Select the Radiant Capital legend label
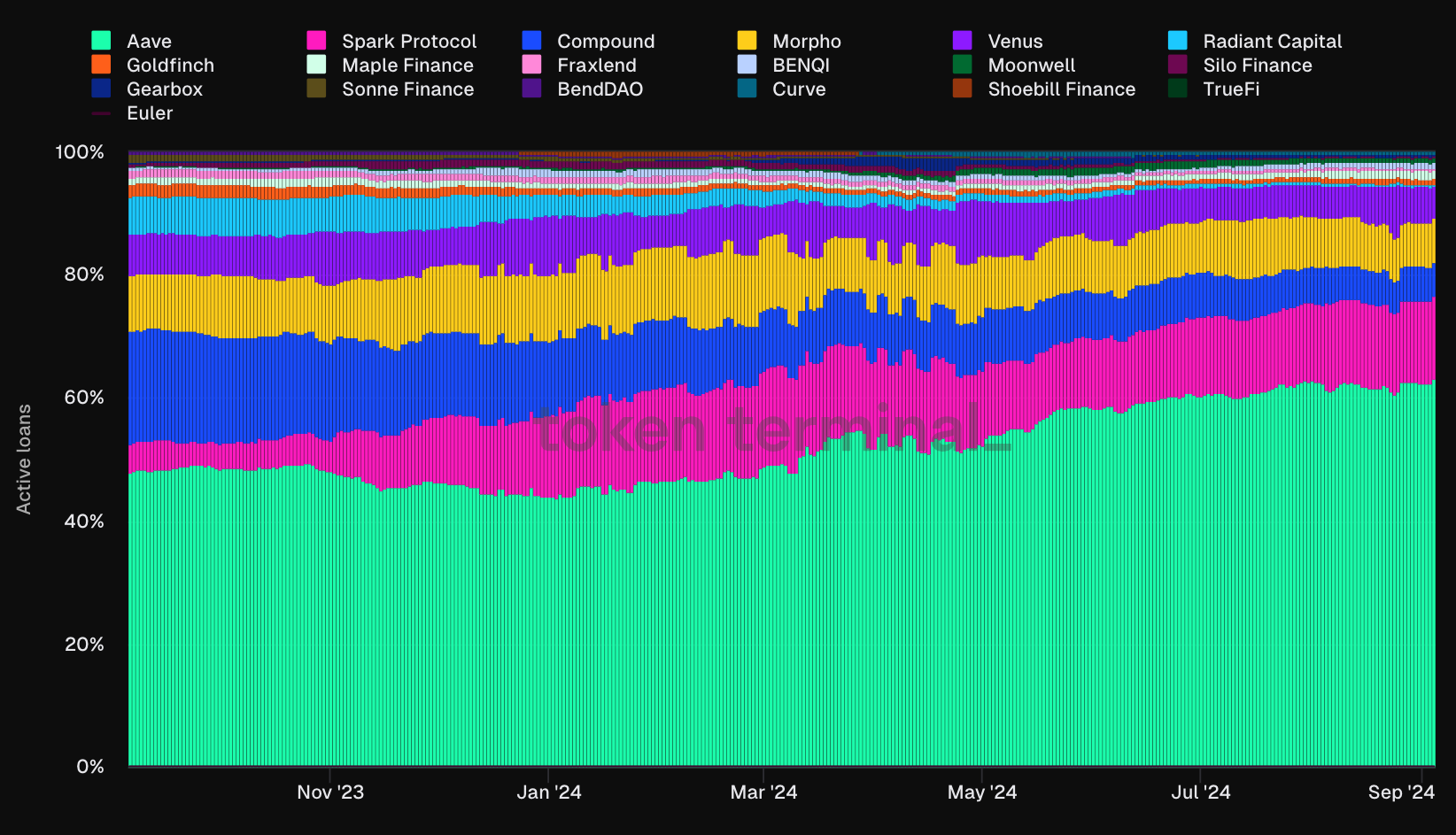 point(1273,42)
